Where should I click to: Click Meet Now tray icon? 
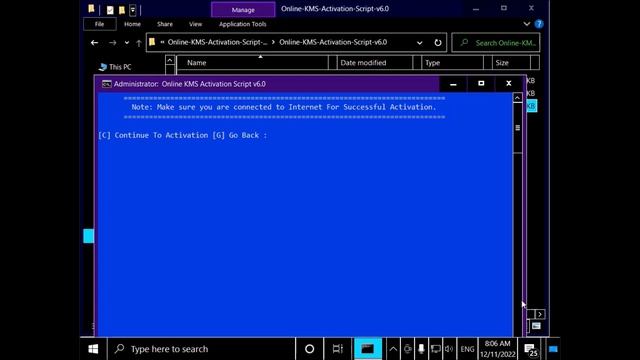pyautogui.click(x=407, y=349)
